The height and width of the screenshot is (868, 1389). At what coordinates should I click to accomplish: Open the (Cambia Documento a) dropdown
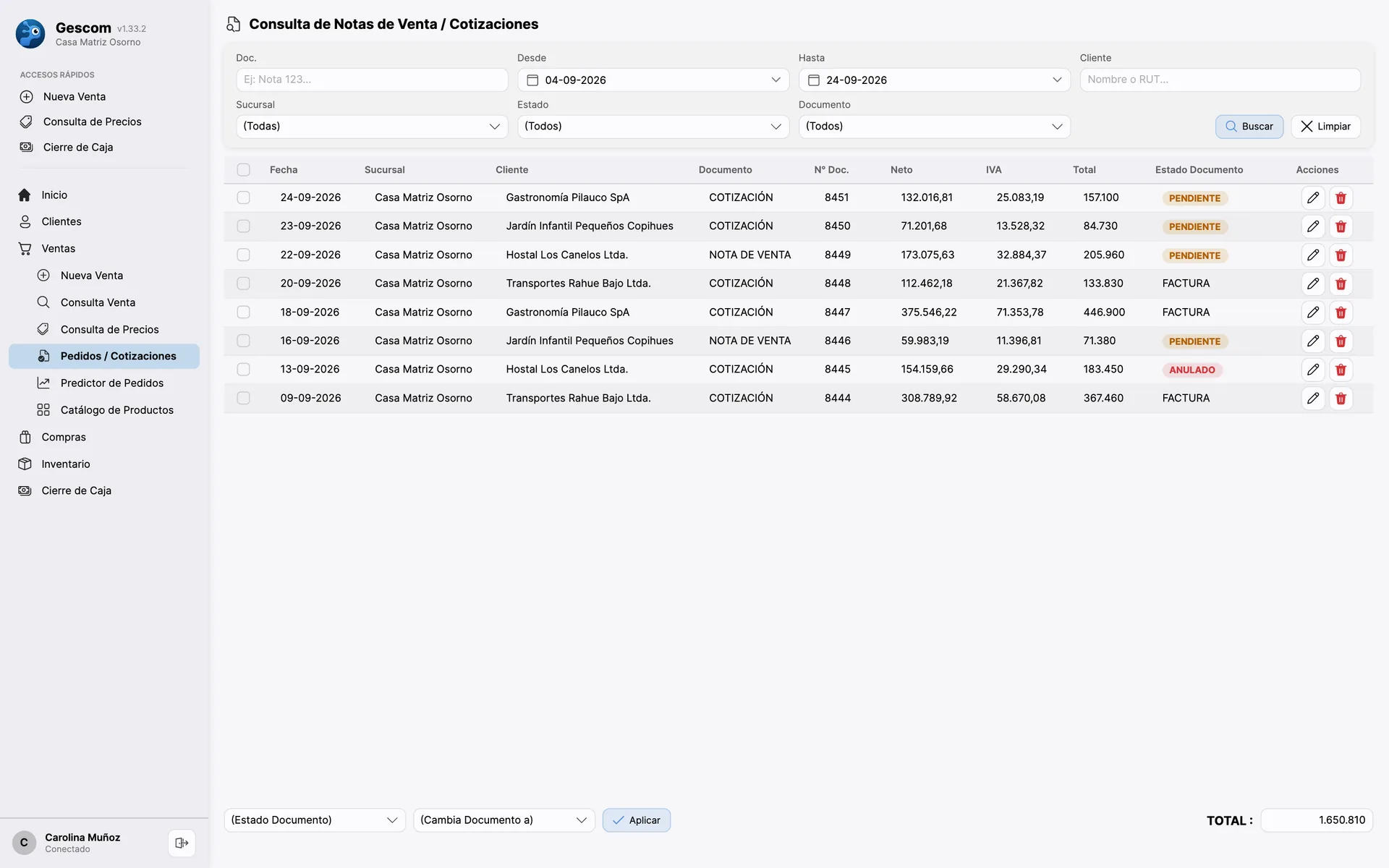click(x=504, y=820)
